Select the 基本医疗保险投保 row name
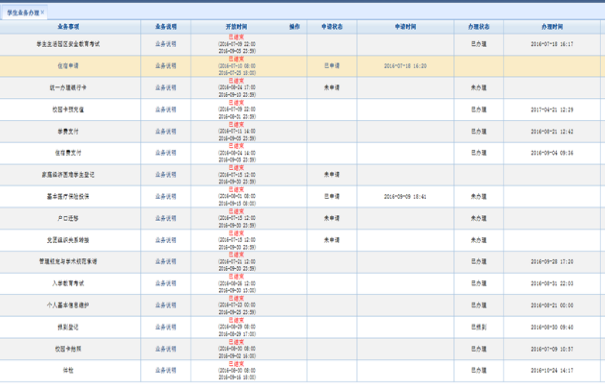This screenshot has width=605, height=389. [x=68, y=196]
